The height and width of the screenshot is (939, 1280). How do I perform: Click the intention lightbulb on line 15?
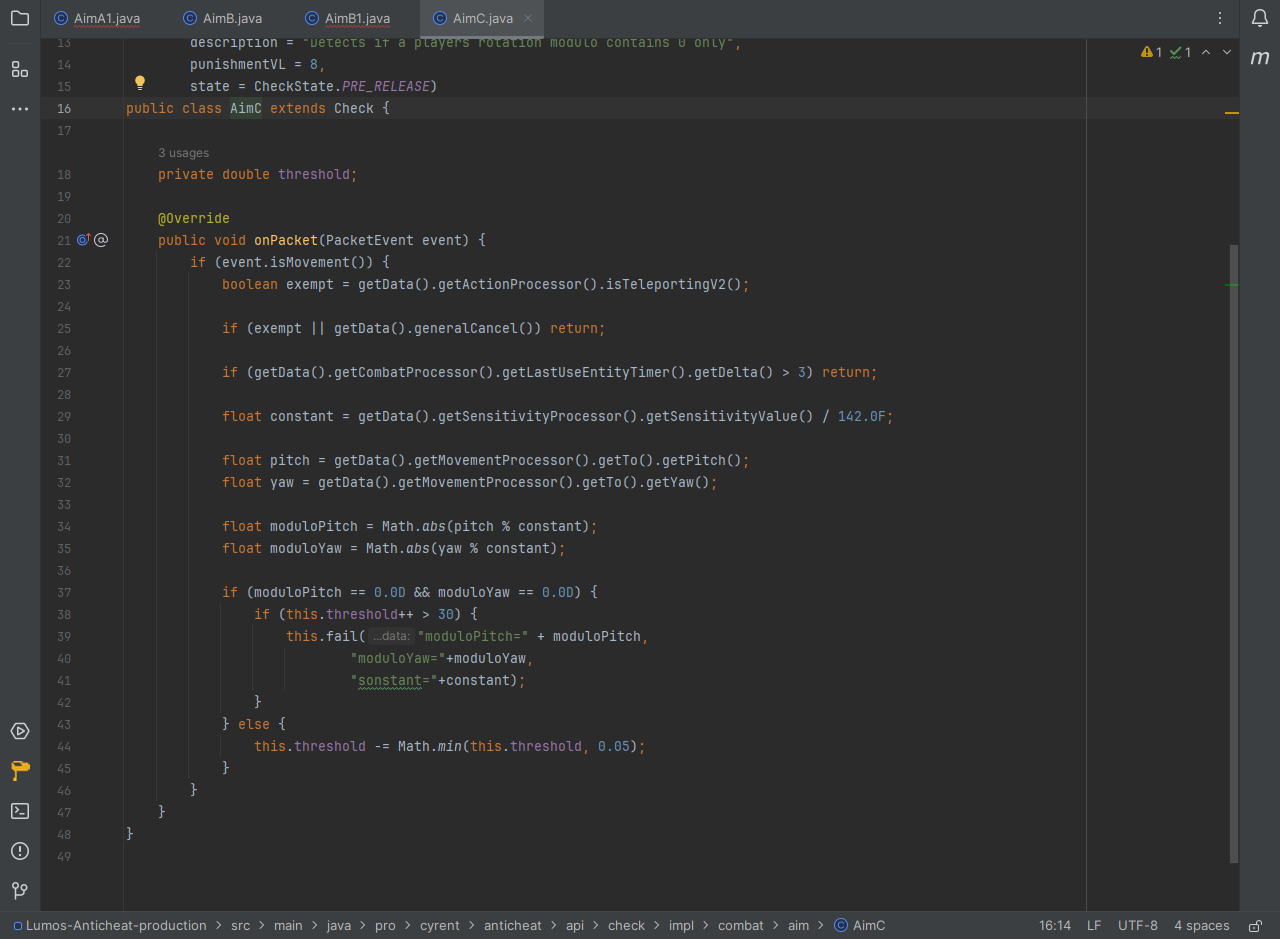(140, 83)
